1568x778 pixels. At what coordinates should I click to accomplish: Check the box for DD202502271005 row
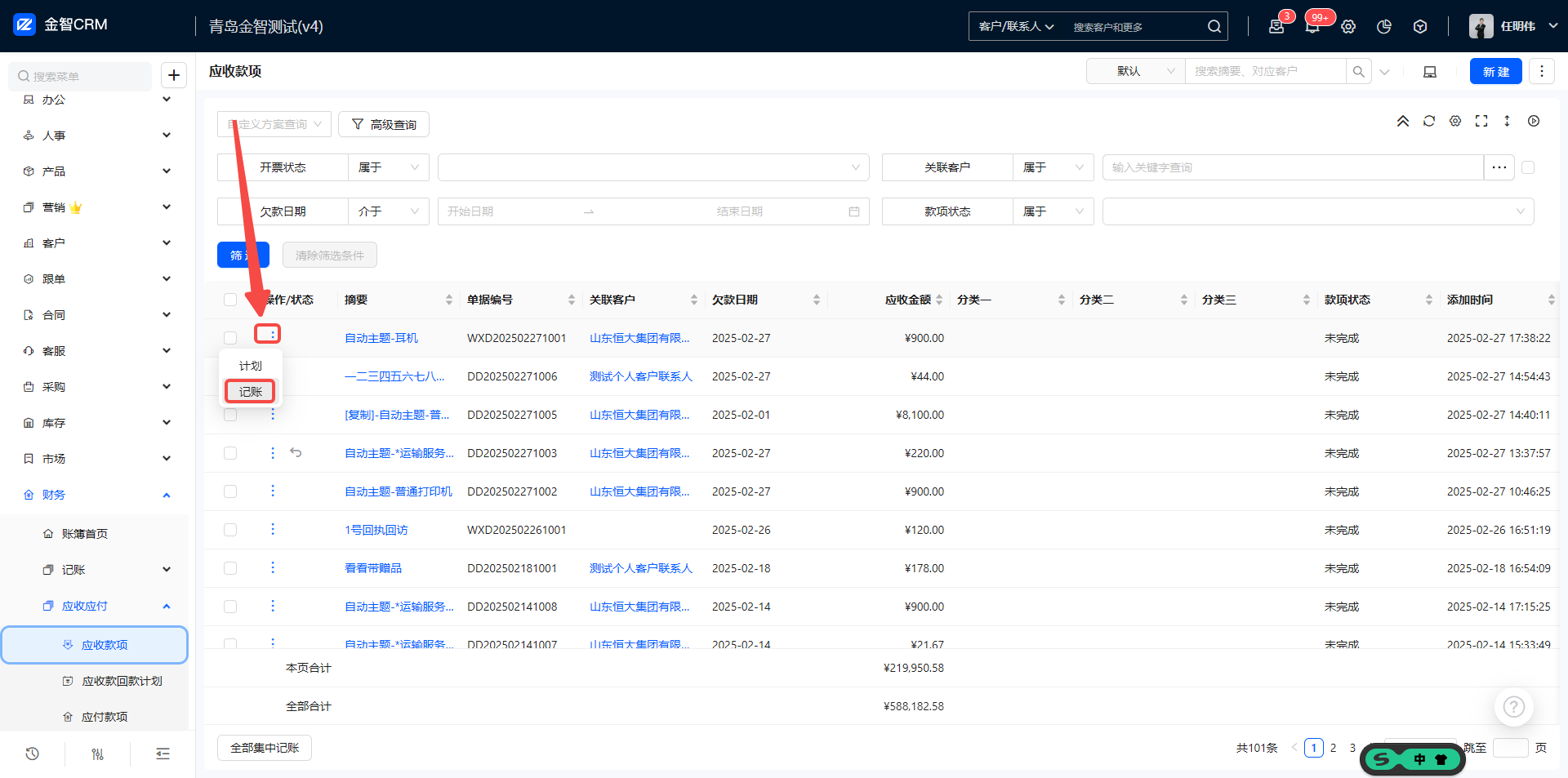point(230,415)
